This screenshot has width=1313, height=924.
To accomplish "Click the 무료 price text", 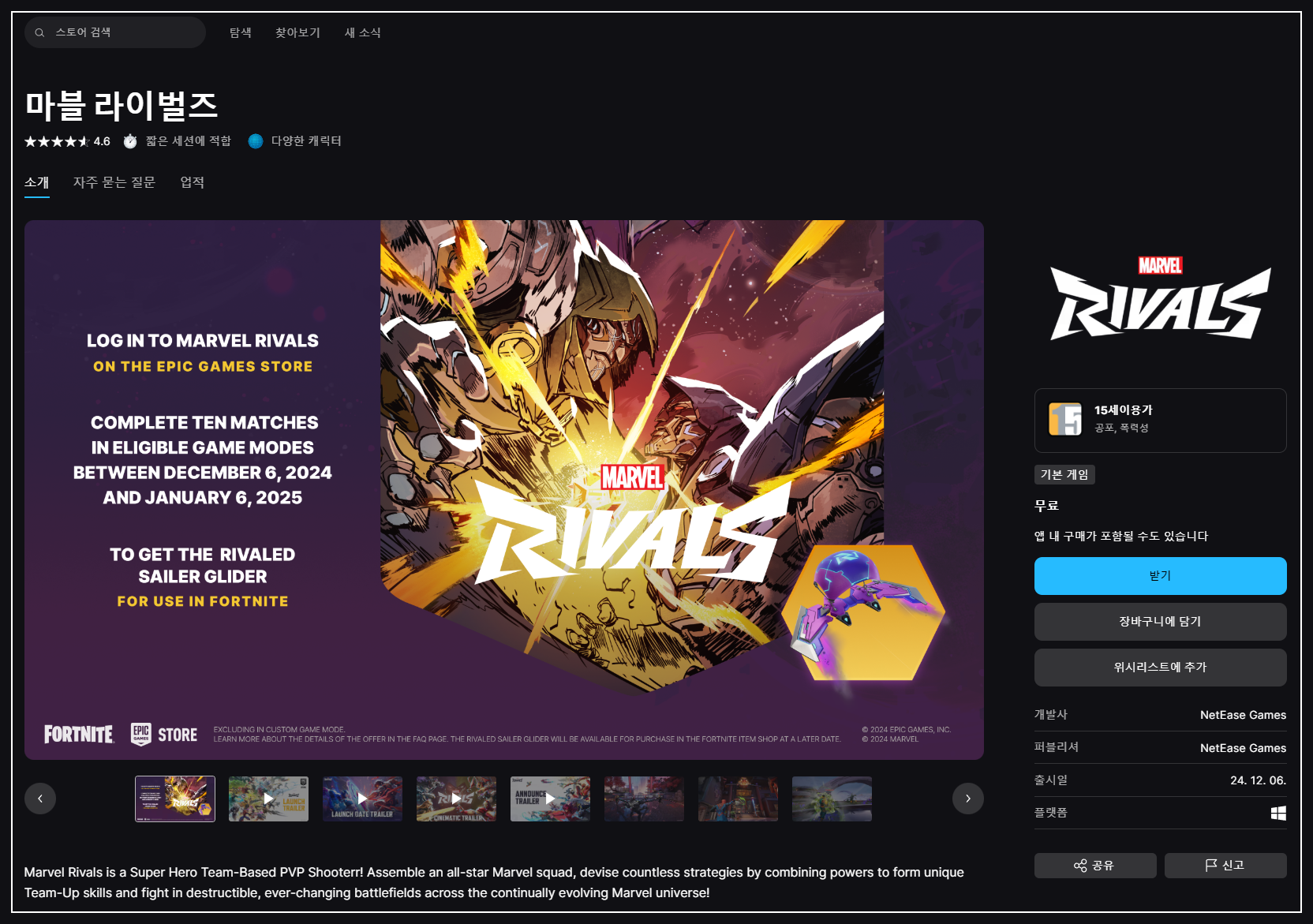I will pos(1047,506).
